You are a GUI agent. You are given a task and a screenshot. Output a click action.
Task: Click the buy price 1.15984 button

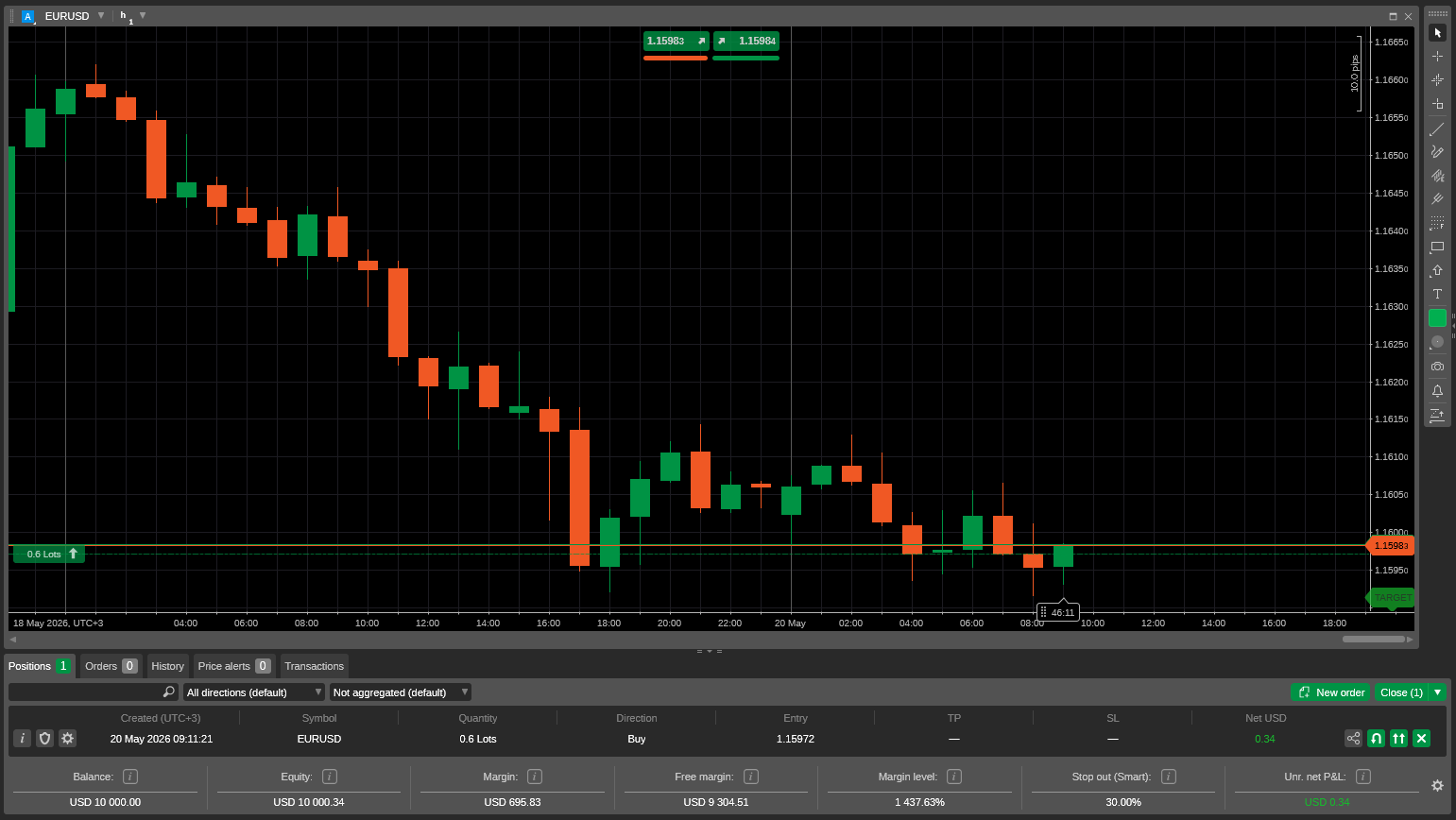pos(746,41)
